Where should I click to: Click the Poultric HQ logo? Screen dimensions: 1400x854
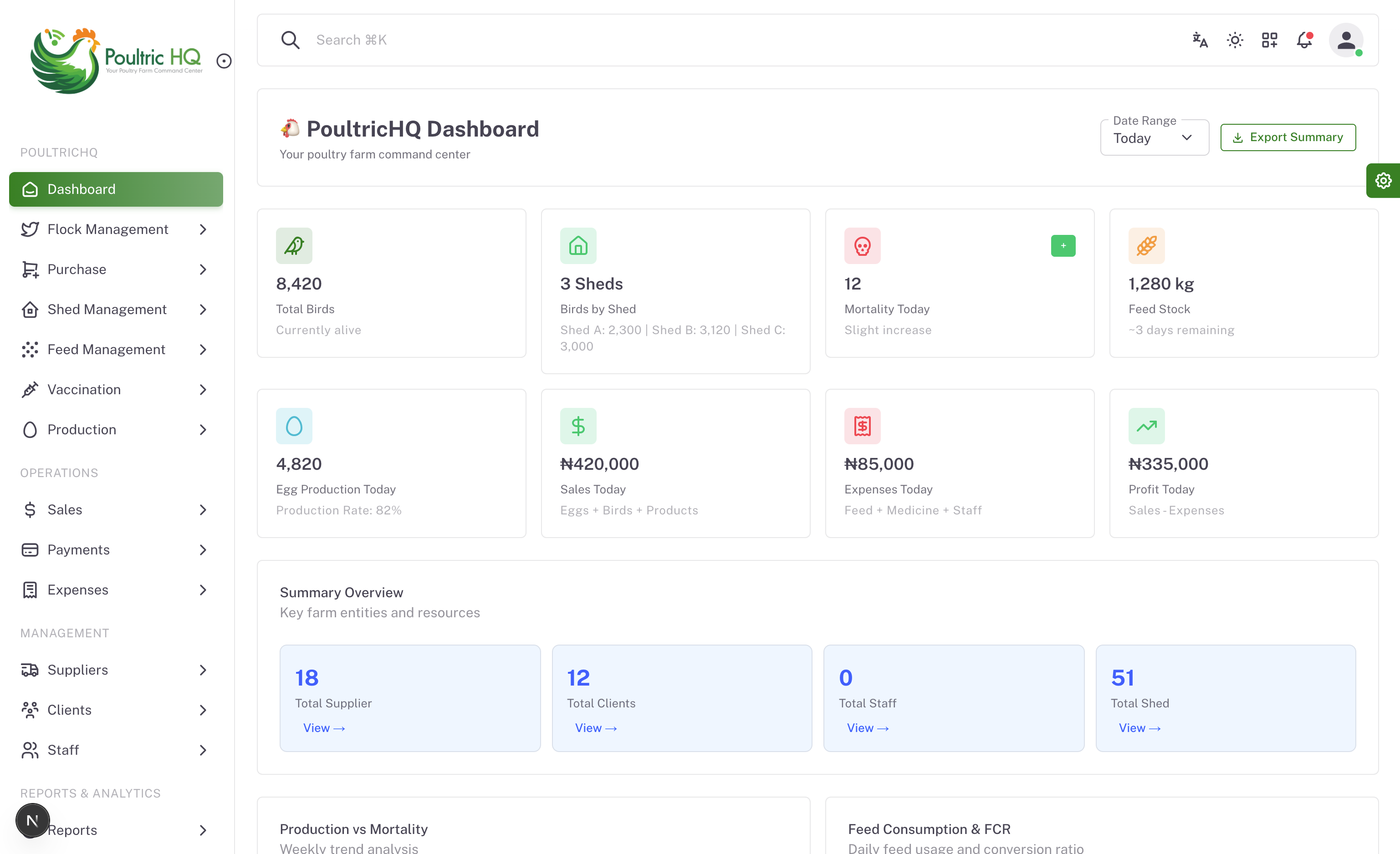point(117,61)
